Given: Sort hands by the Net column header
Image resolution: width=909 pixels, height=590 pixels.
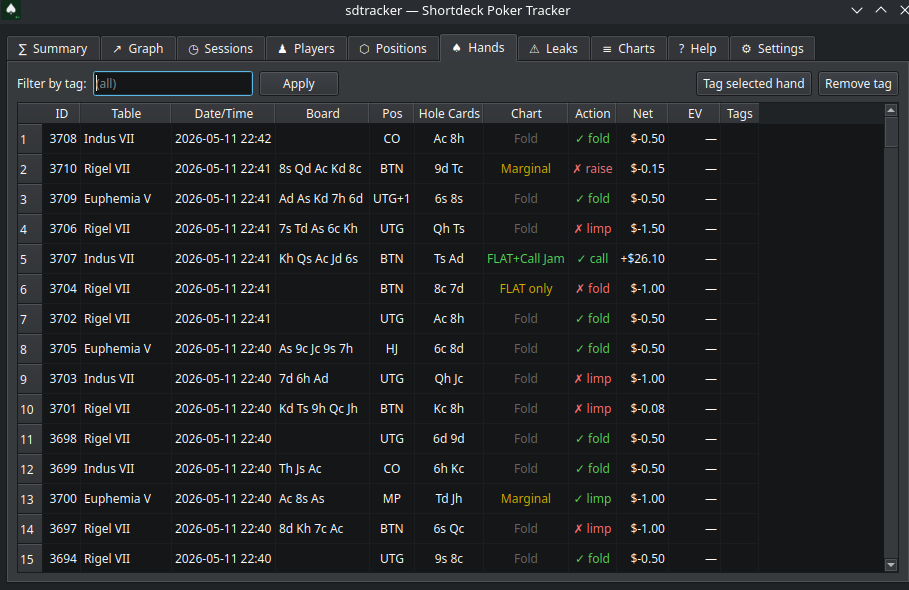Looking at the screenshot, I should point(642,114).
